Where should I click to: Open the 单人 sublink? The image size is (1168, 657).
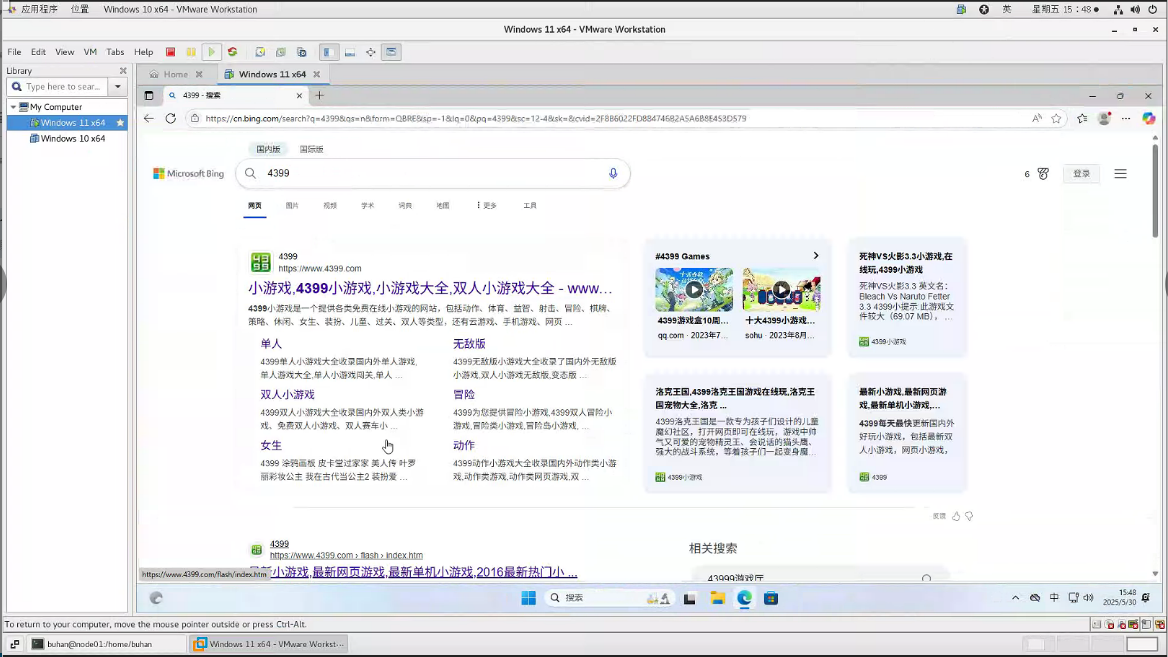[271, 343]
